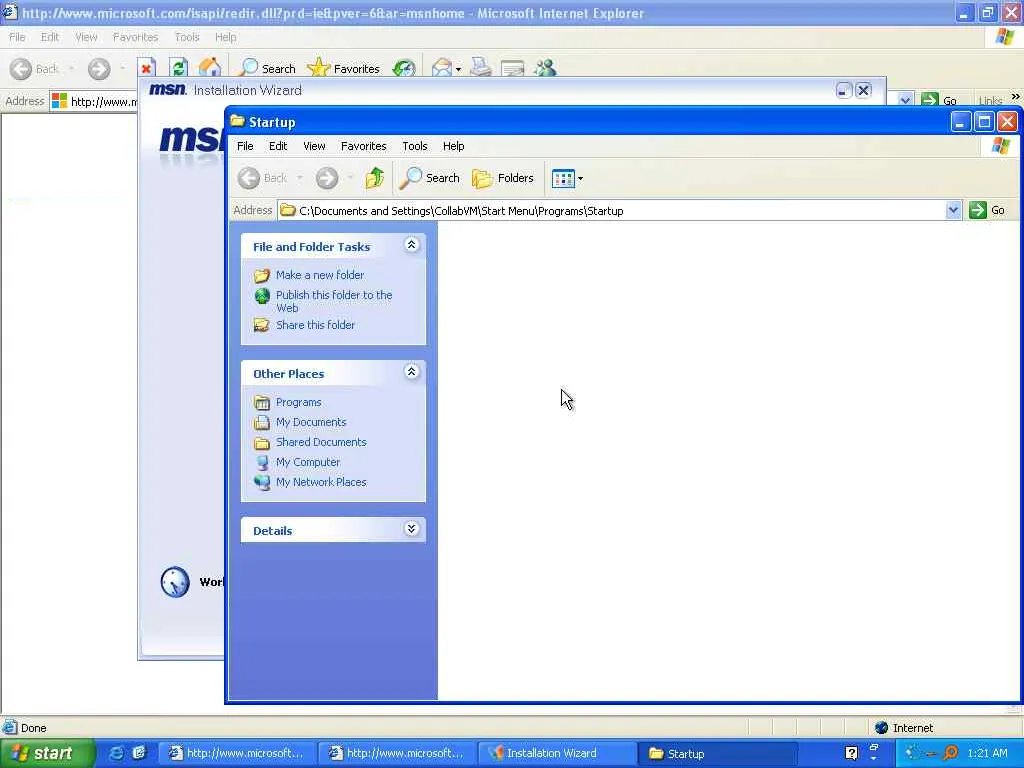This screenshot has height=768, width=1024.
Task: Click the magnifier icon in system tray
Action: coord(951,753)
